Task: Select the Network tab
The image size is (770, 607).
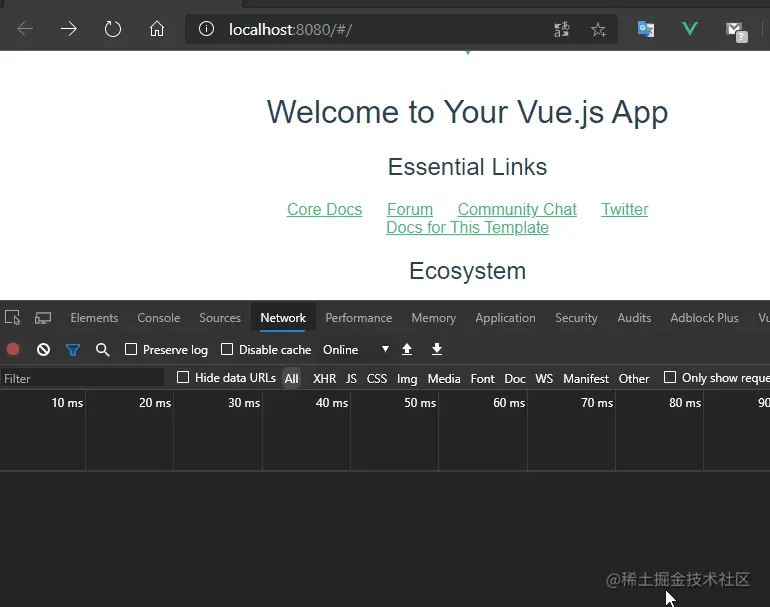Action: 283,318
